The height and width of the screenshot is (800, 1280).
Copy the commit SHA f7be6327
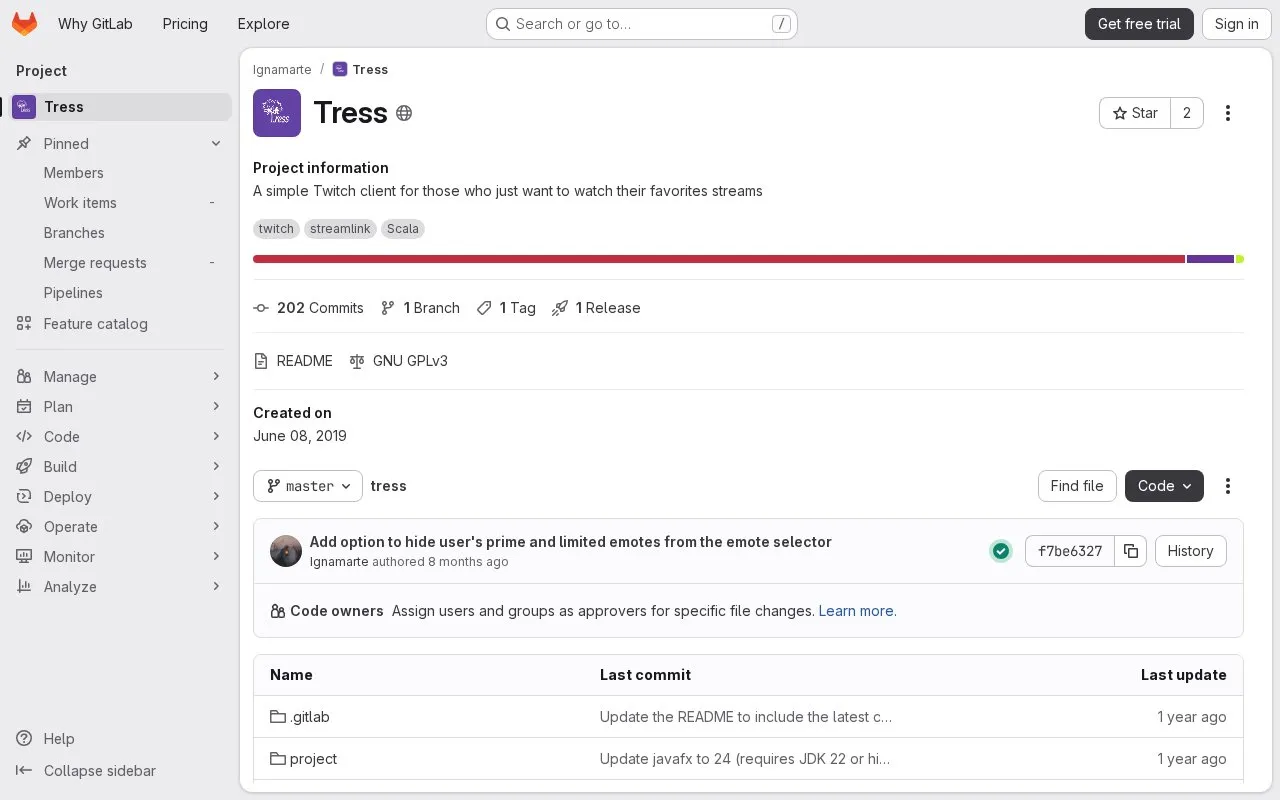[x=1131, y=551]
